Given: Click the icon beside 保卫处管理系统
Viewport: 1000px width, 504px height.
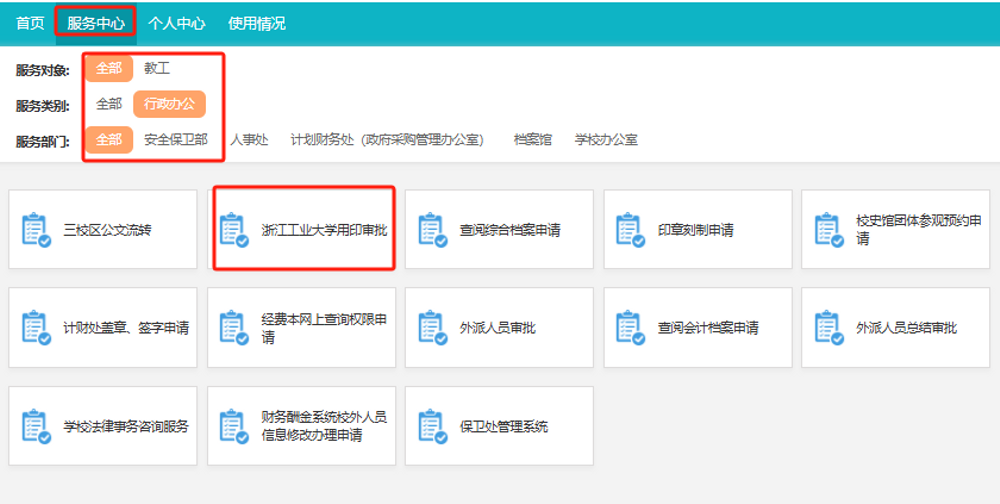Looking at the screenshot, I should click(433, 426).
